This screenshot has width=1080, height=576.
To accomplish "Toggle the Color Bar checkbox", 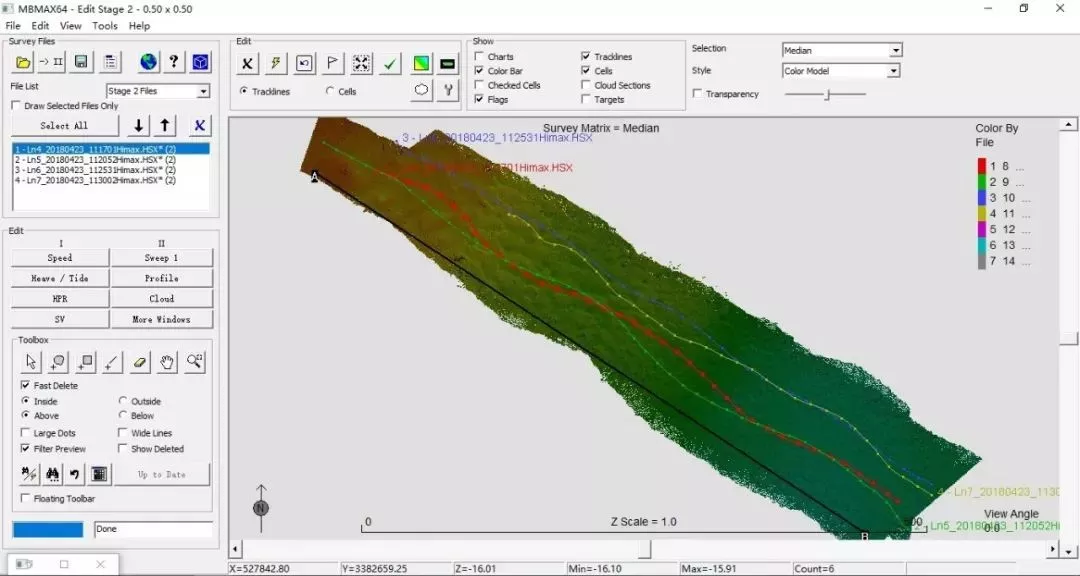I will [479, 71].
